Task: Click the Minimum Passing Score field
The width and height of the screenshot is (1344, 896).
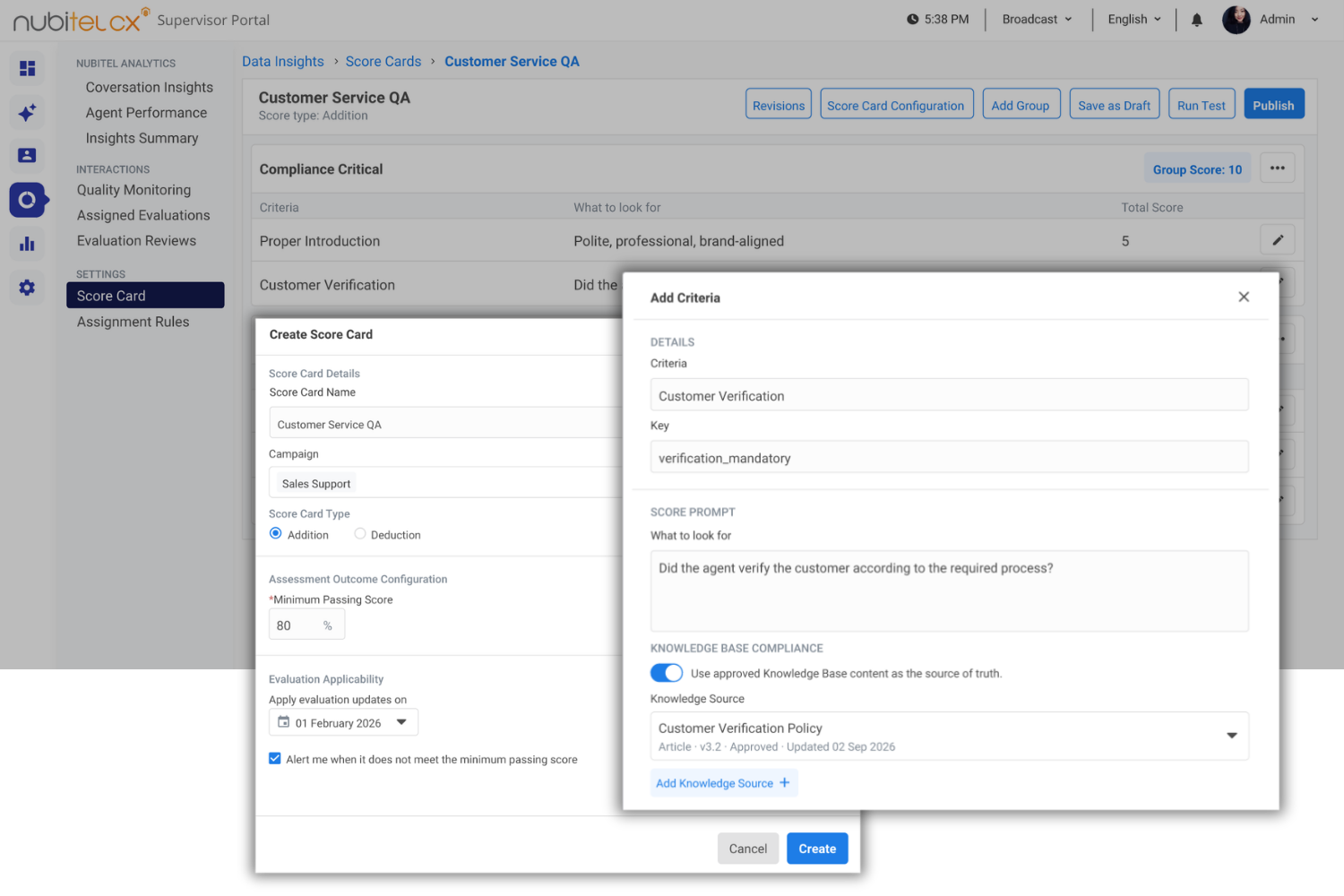Action: pyautogui.click(x=306, y=625)
